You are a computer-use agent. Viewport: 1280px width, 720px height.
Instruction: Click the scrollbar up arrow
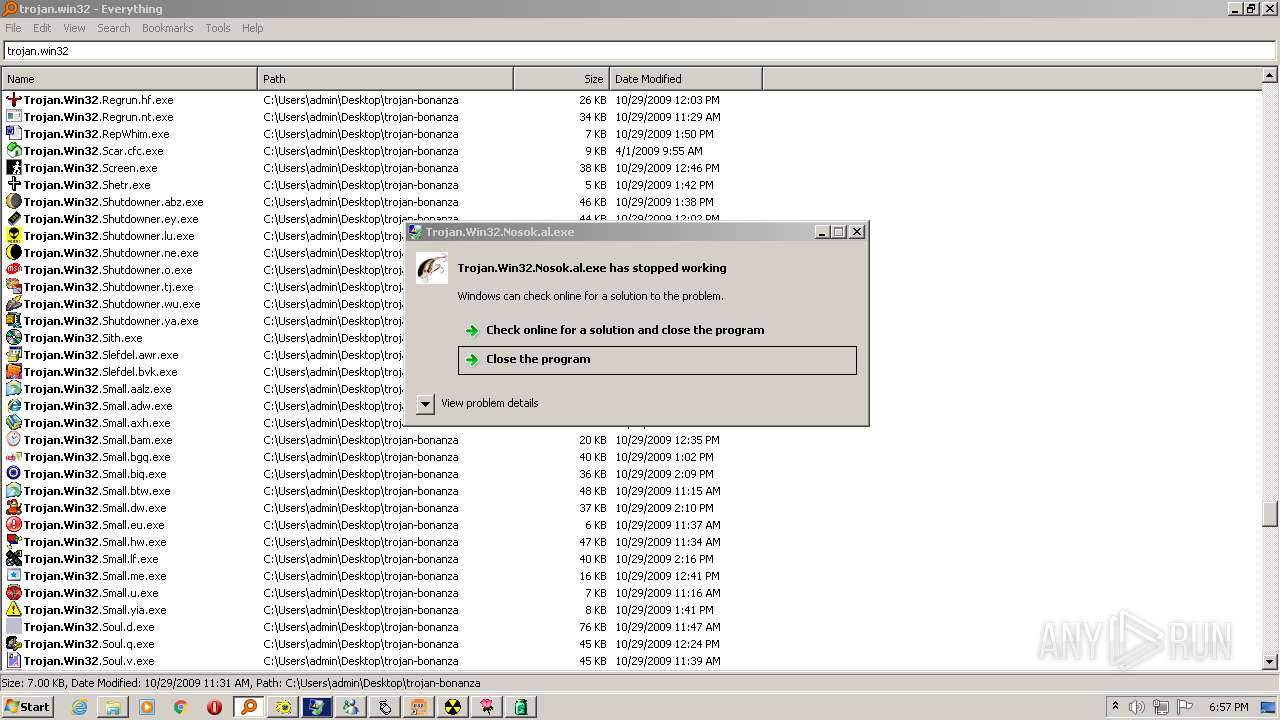(x=1270, y=75)
